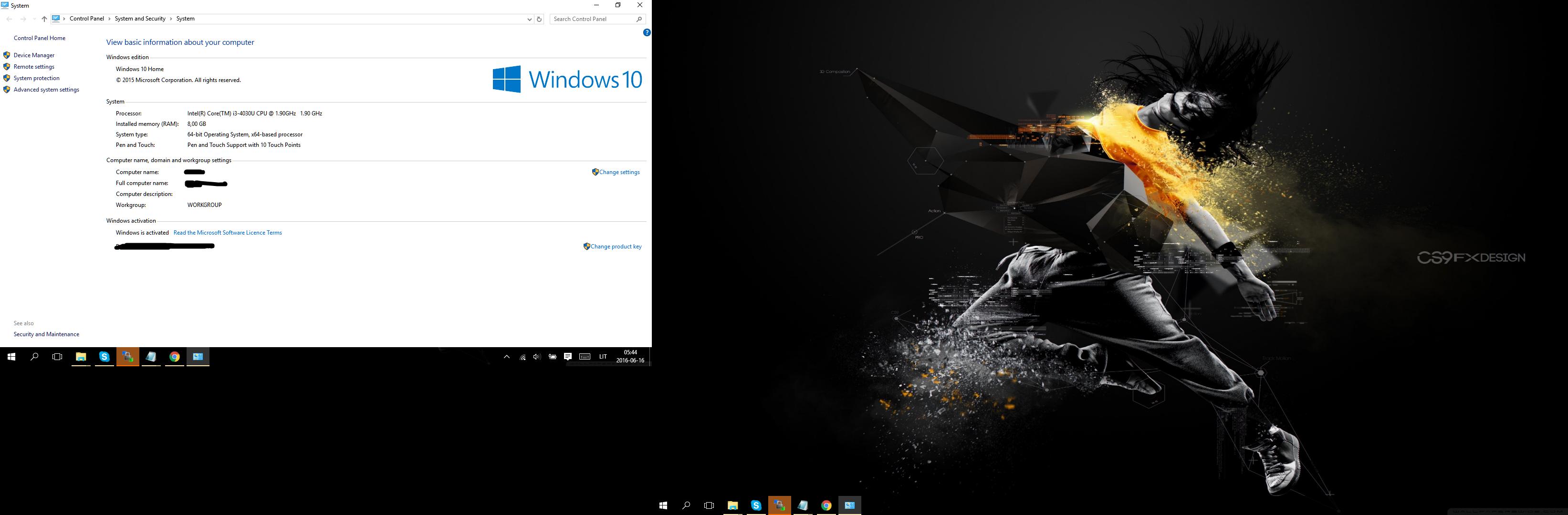Open Task View on the taskbar with the clock
1568x515 pixels.
click(x=57, y=357)
